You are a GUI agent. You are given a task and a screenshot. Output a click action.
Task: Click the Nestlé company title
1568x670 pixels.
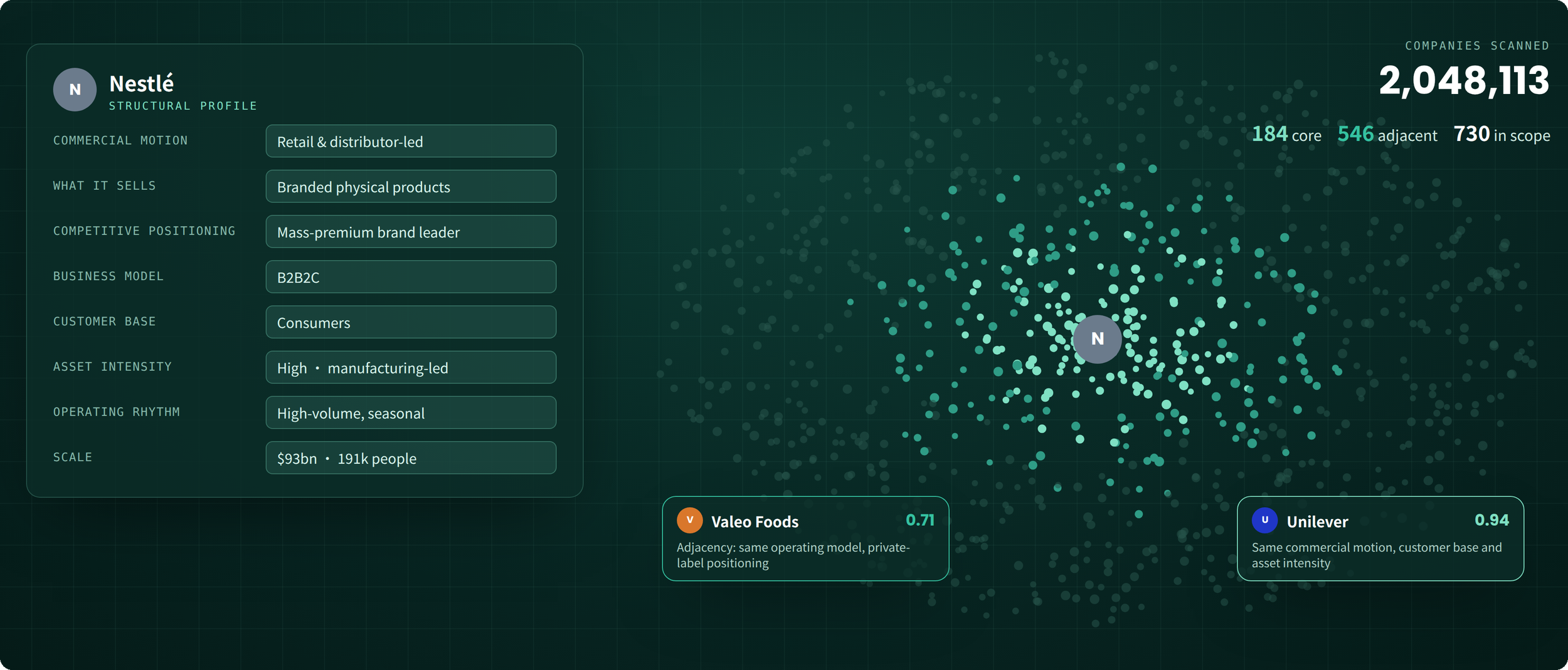(141, 83)
